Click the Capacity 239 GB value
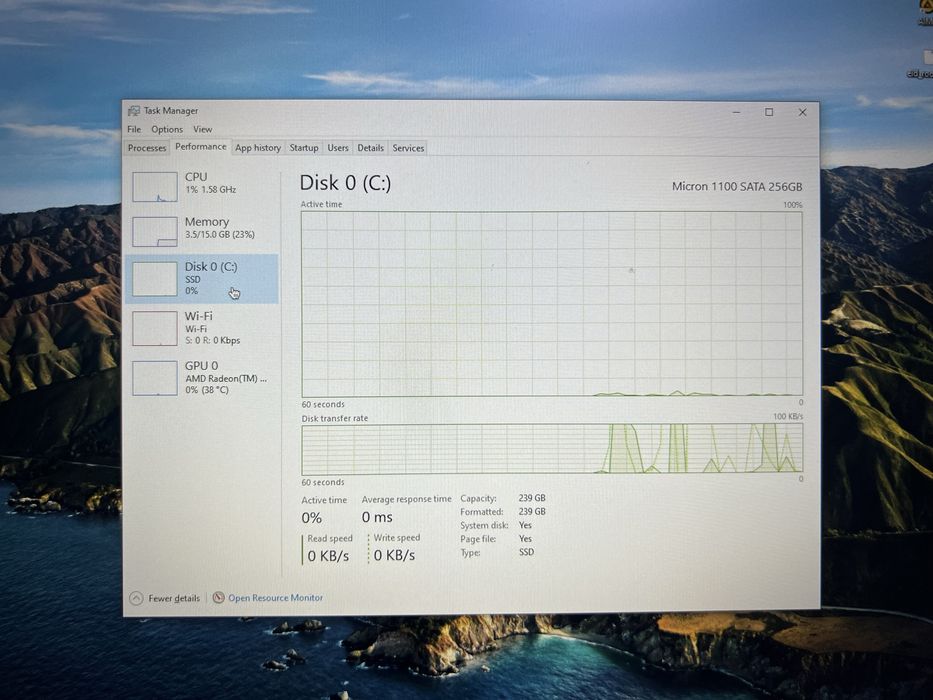 (x=532, y=498)
